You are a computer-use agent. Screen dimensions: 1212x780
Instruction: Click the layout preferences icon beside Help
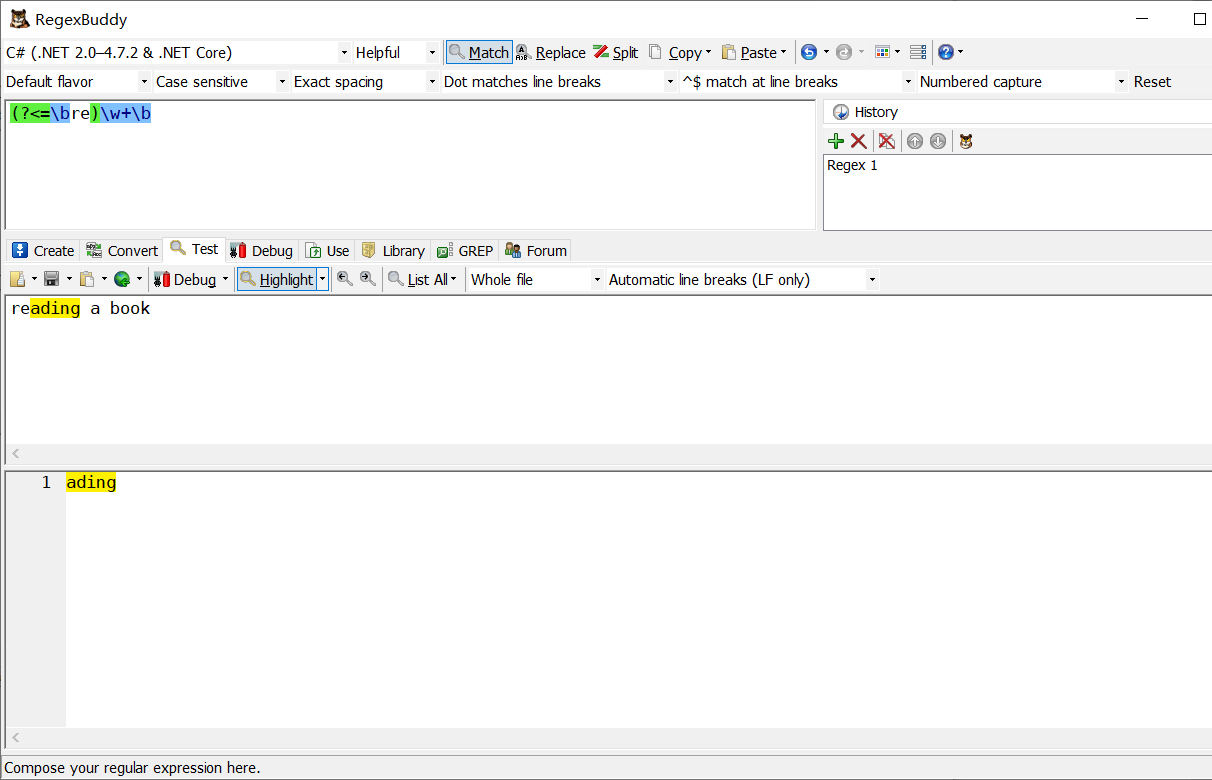click(x=918, y=52)
